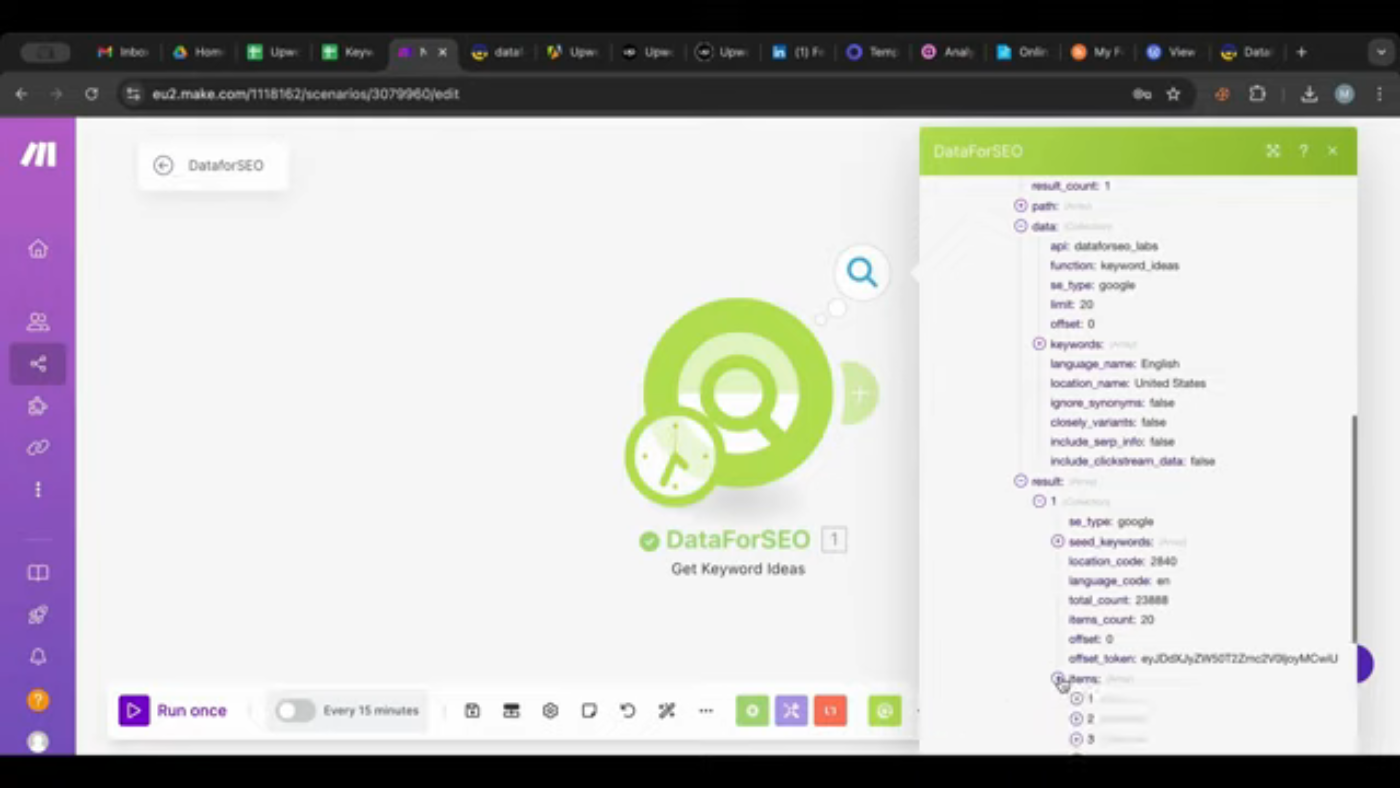This screenshot has width=1400, height=788.
Task: Click the Get Keyword Ideas caption
Action: click(738, 569)
